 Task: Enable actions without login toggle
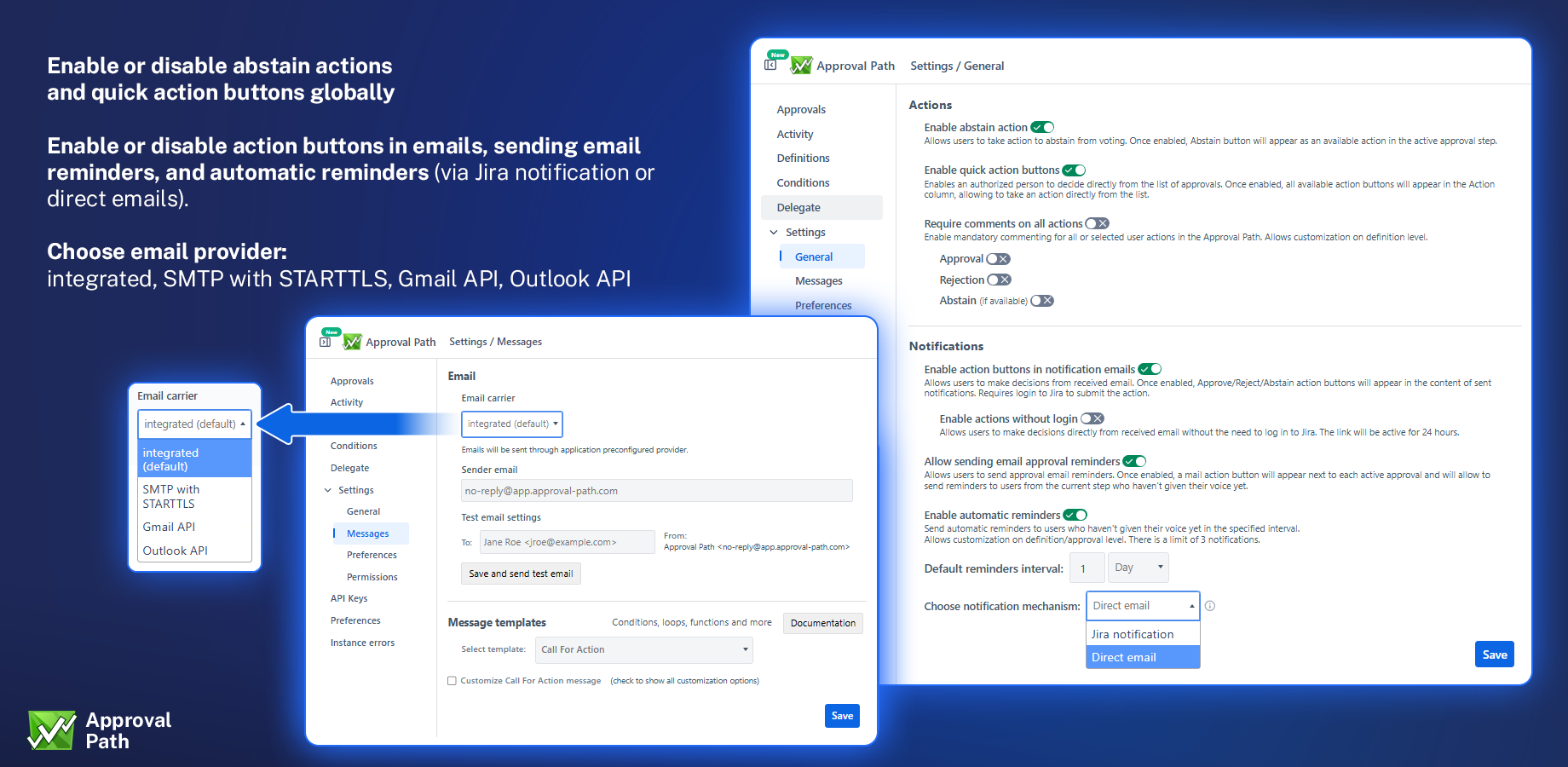(1092, 418)
